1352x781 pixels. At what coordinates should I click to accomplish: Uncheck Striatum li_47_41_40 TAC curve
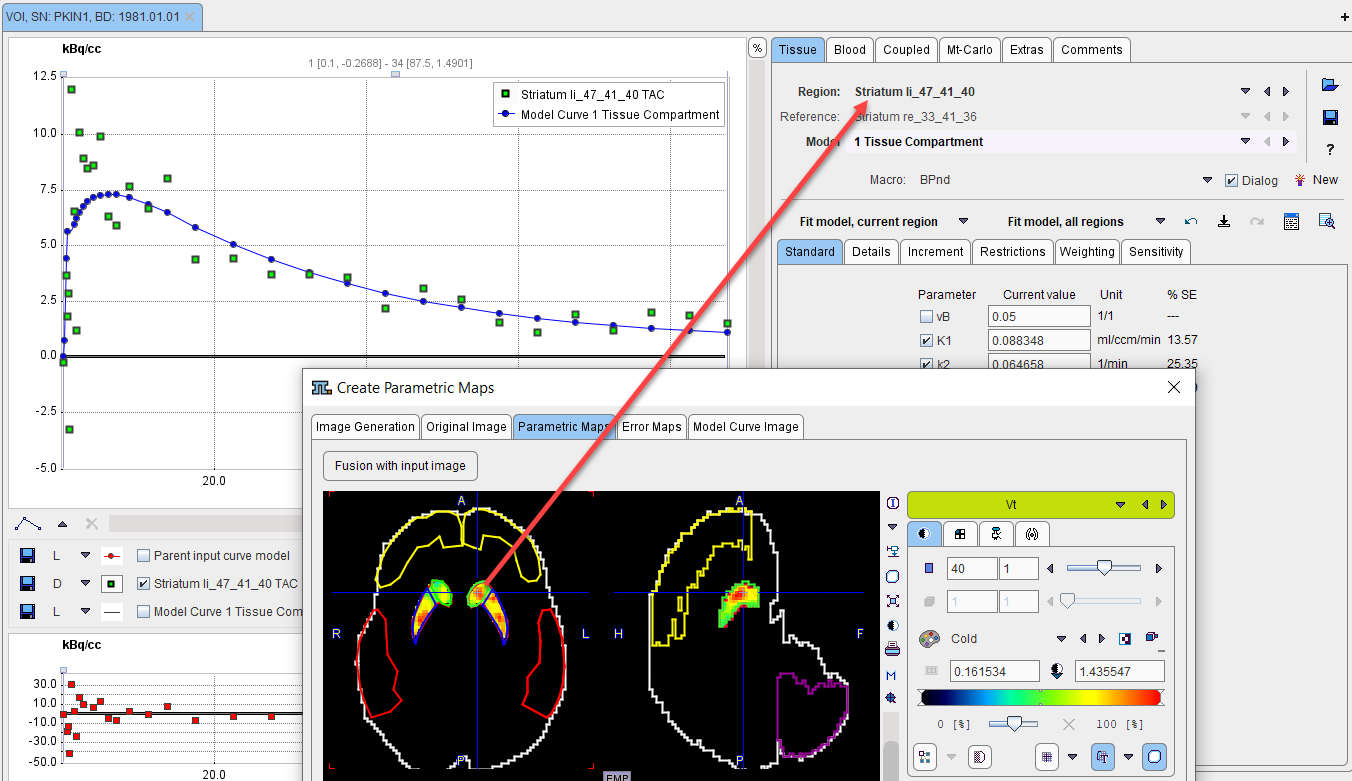(143, 584)
